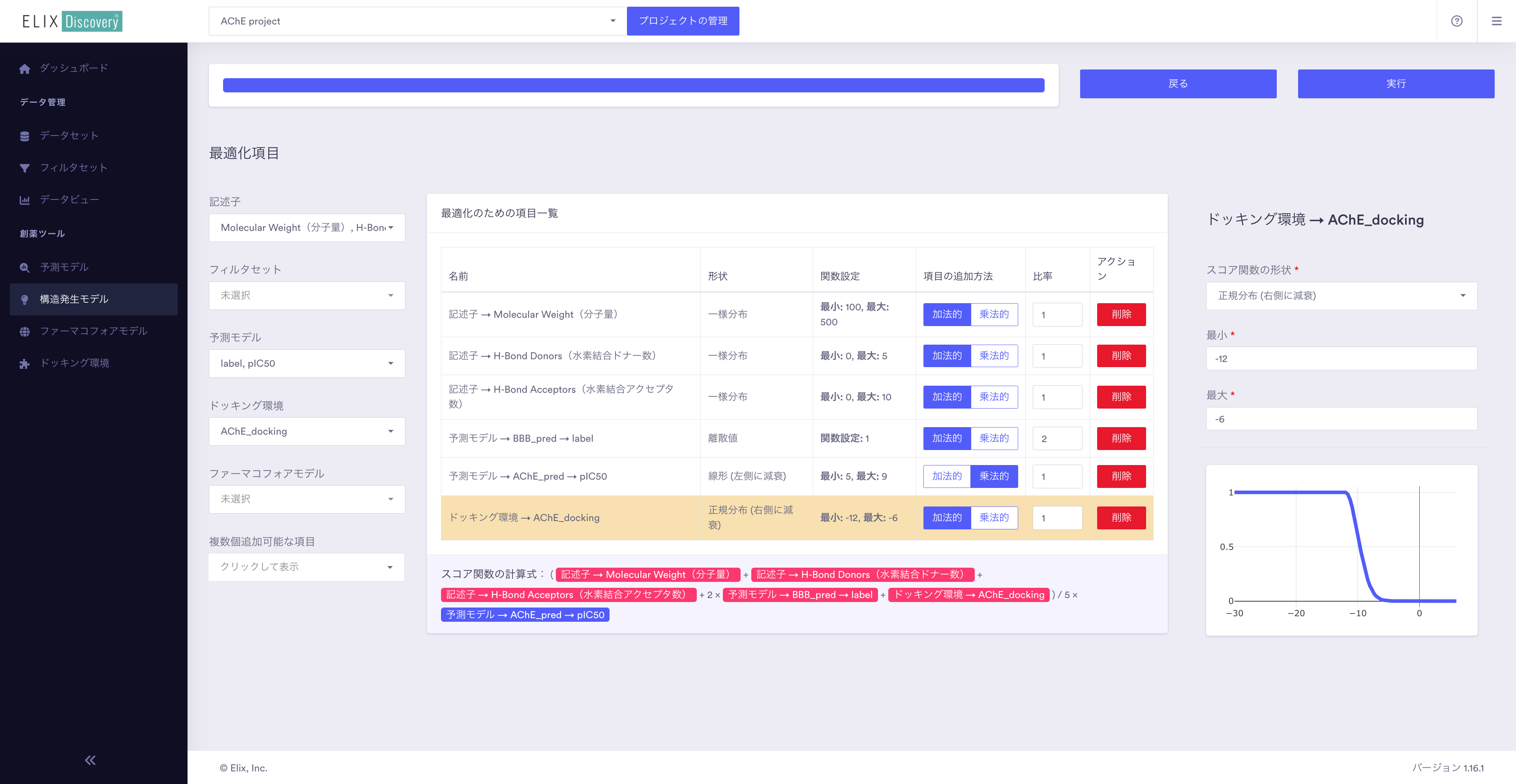The image size is (1516, 784).
Task: Click the structure generation lightbulb icon
Action: point(24,300)
